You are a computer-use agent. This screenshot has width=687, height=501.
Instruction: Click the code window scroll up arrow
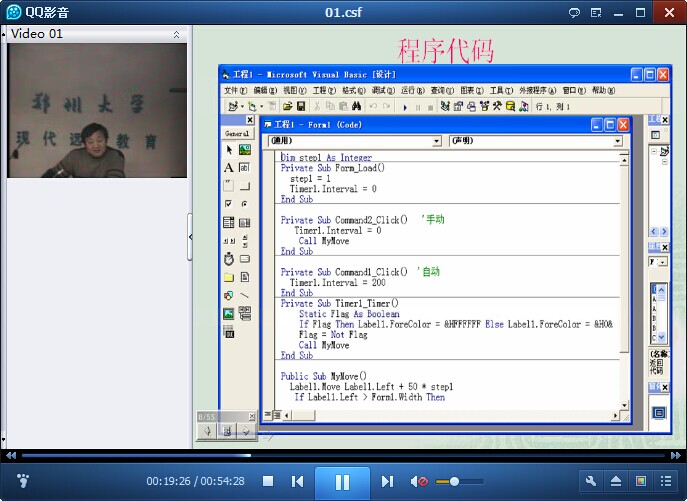624,160
